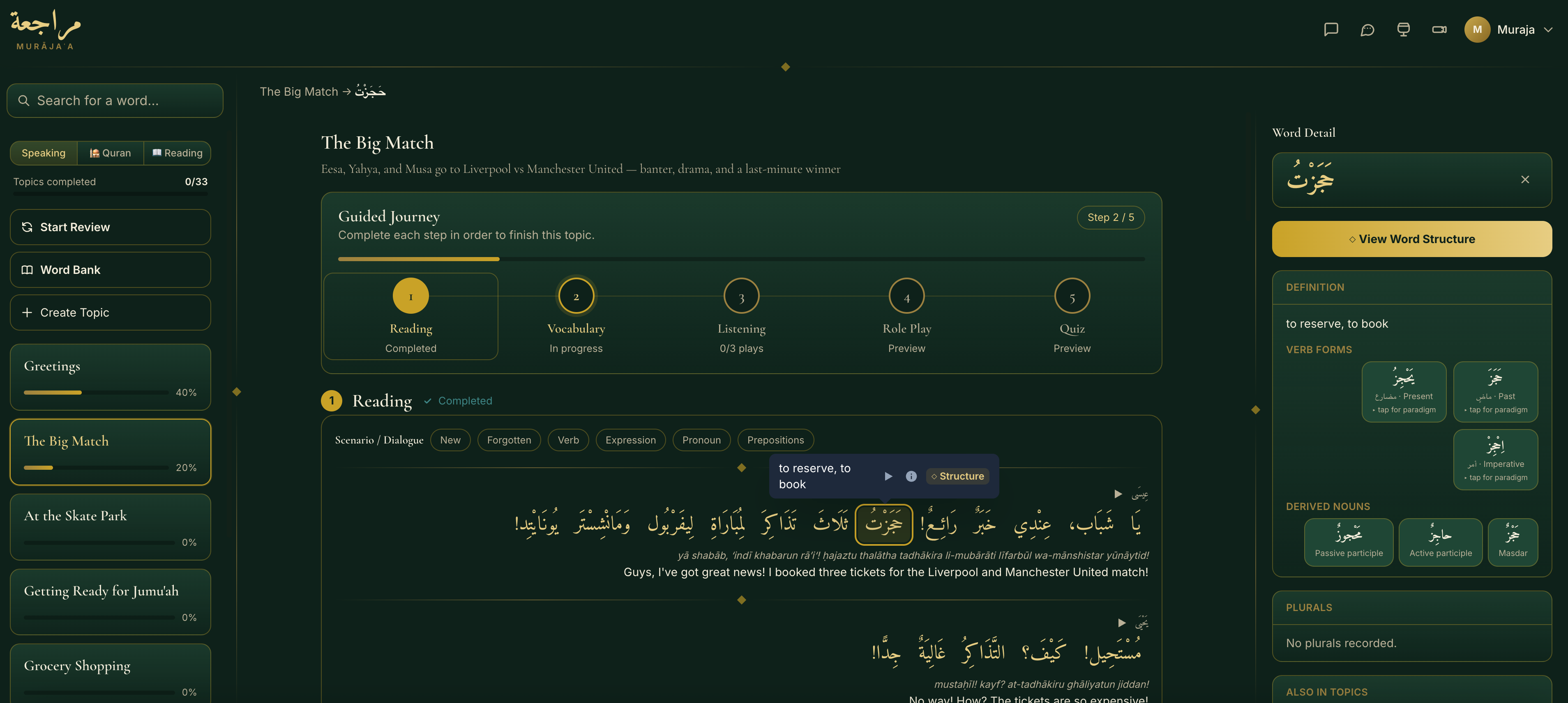Click the View Word Structure button
1568x703 pixels.
coord(1411,239)
